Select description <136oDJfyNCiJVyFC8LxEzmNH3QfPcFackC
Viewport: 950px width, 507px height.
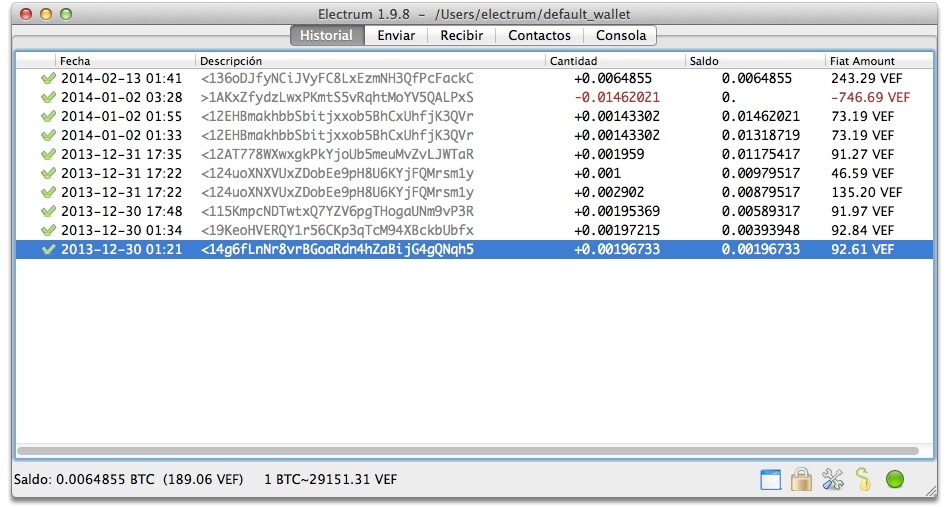pos(337,78)
